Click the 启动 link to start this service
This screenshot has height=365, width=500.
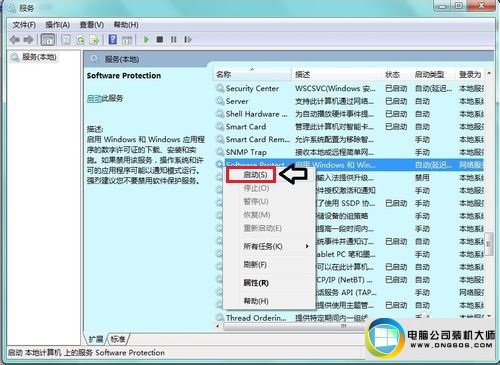[94, 98]
